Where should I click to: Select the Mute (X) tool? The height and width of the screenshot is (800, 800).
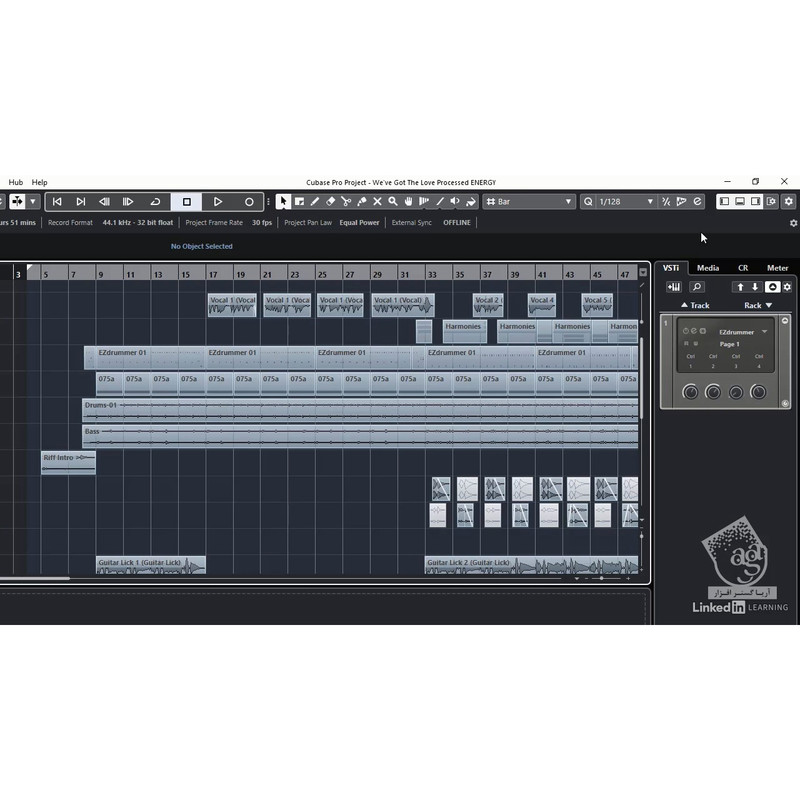377,202
